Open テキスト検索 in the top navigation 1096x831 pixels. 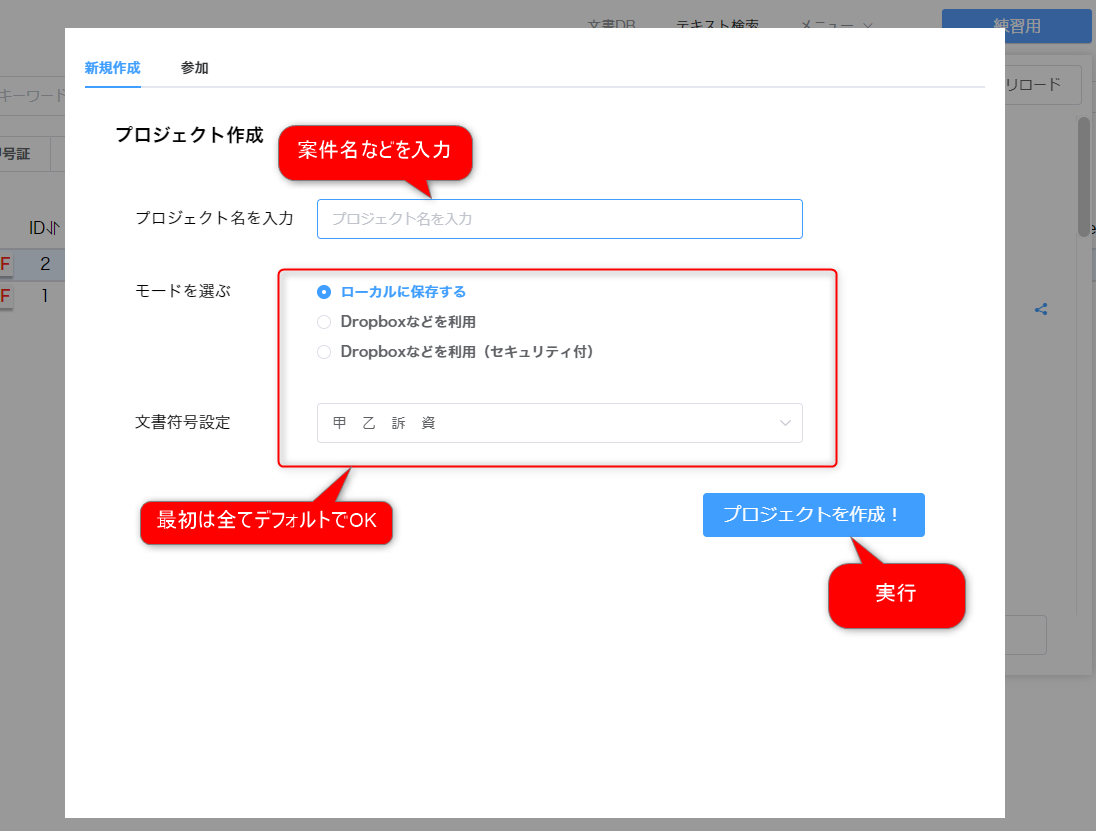pos(717,25)
